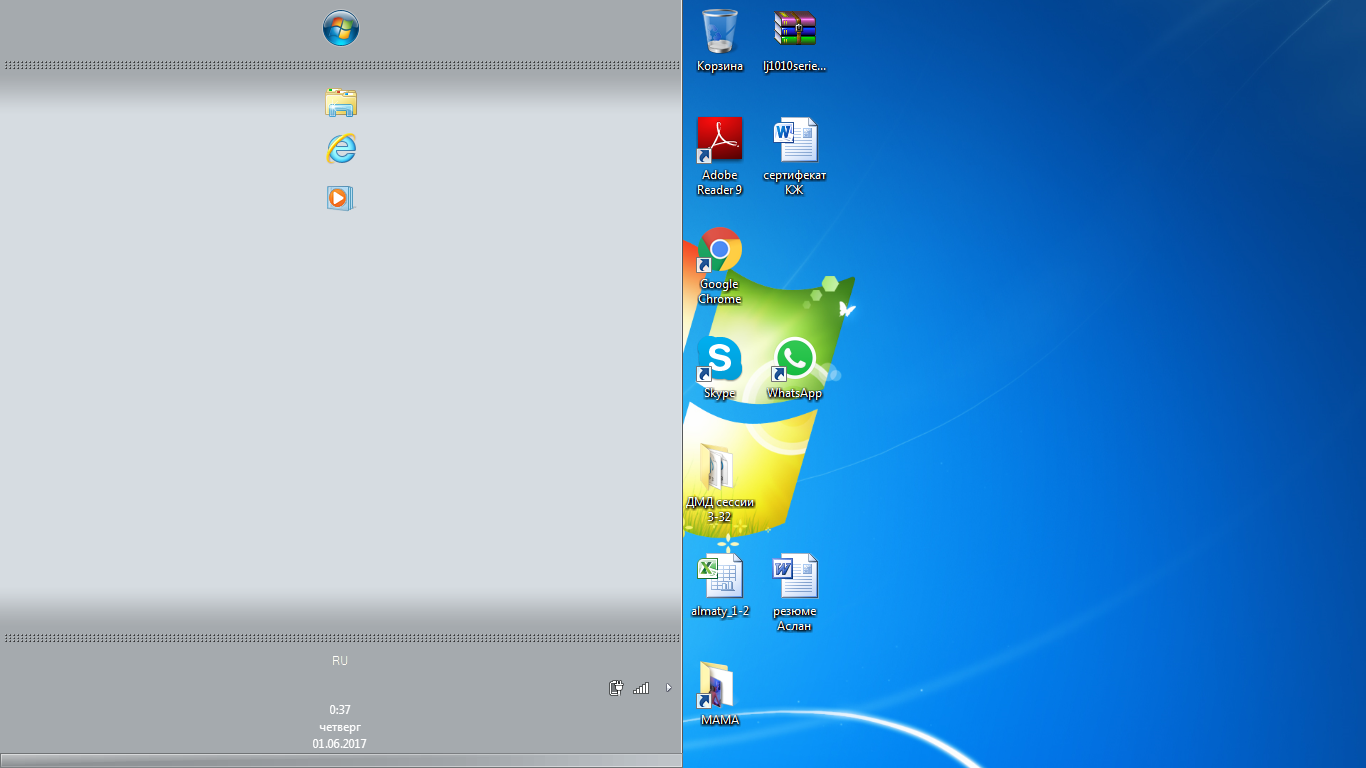The width and height of the screenshot is (1366, 768).
Task: Select the Skype desktop shortcut
Action: point(720,368)
